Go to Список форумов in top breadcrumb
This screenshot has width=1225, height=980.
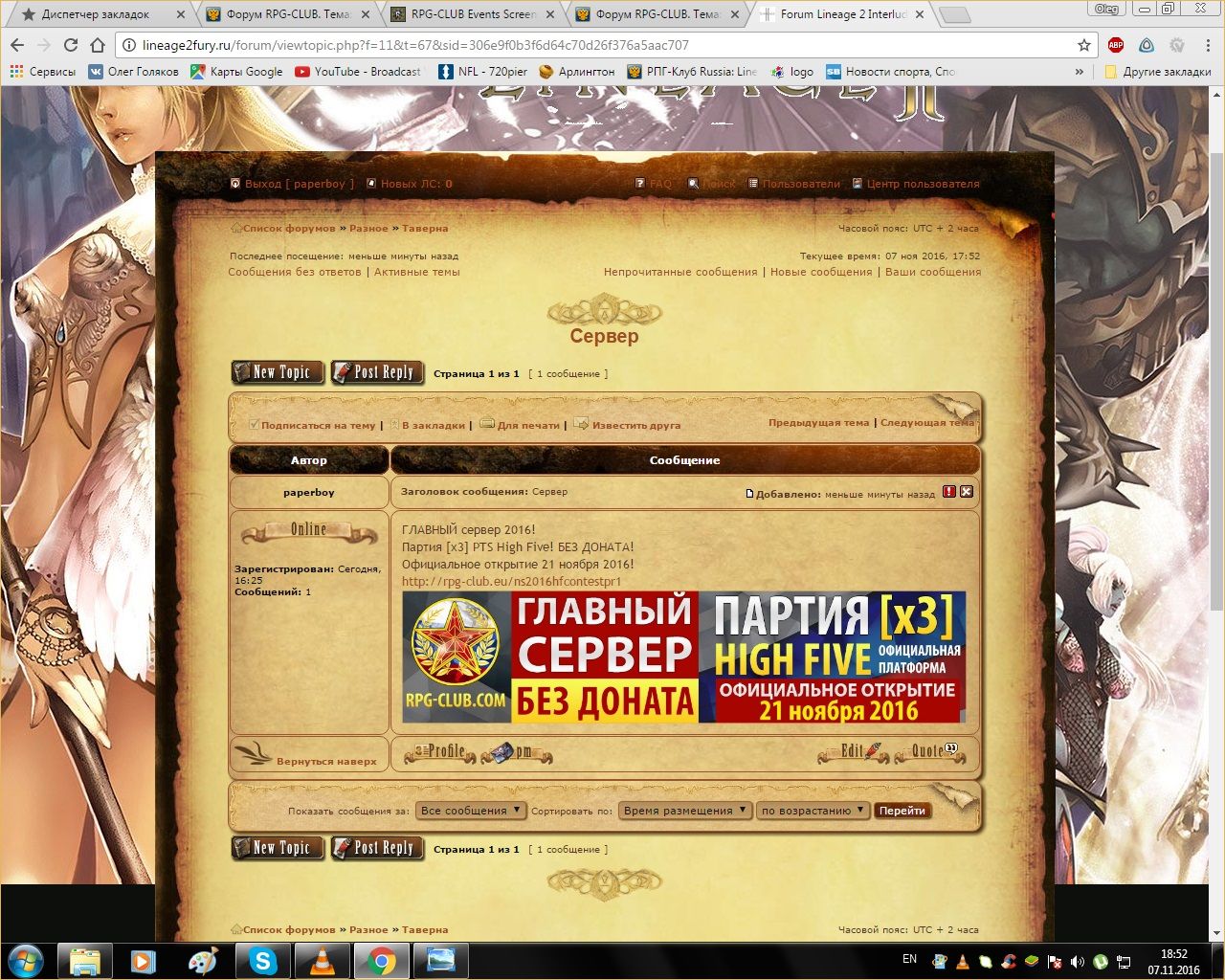pos(289,229)
